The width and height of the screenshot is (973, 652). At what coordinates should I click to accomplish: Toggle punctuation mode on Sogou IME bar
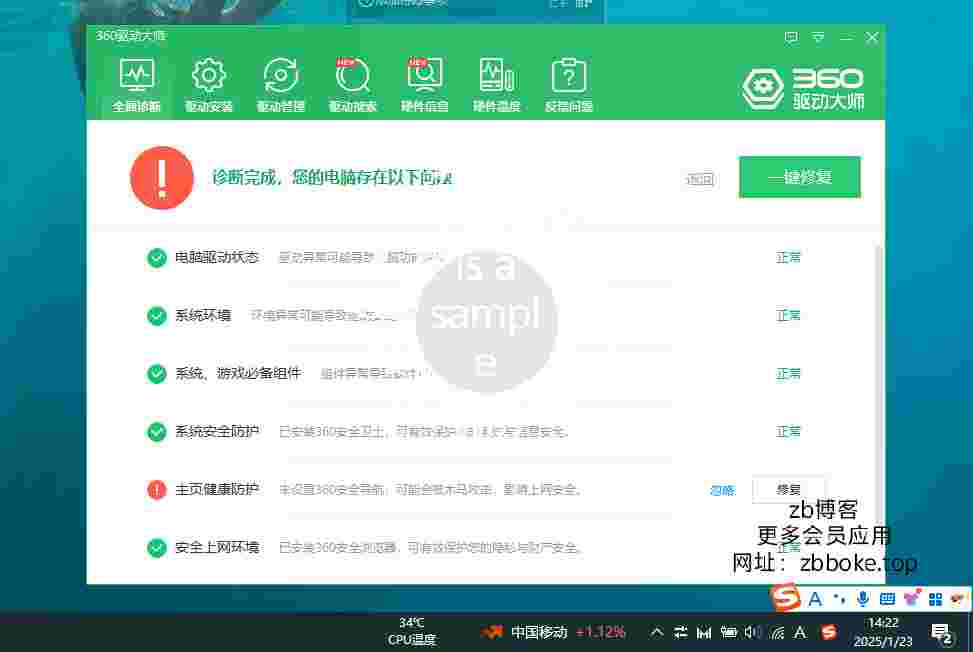coord(839,599)
